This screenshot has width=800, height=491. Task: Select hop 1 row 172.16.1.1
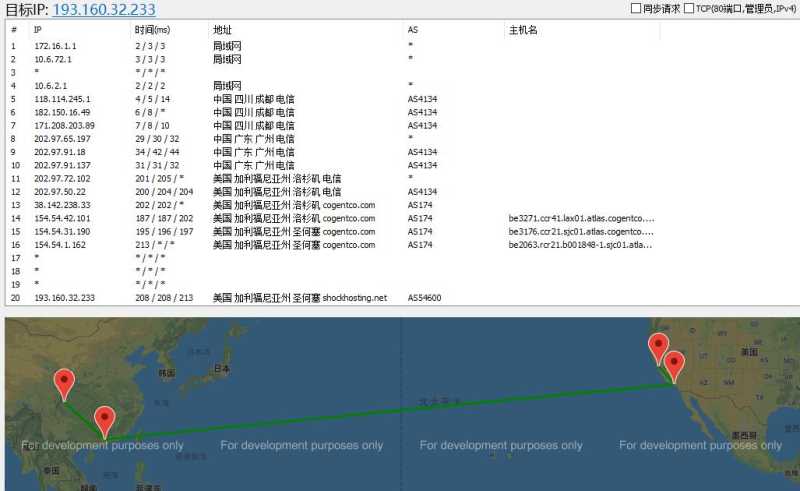coord(332,46)
